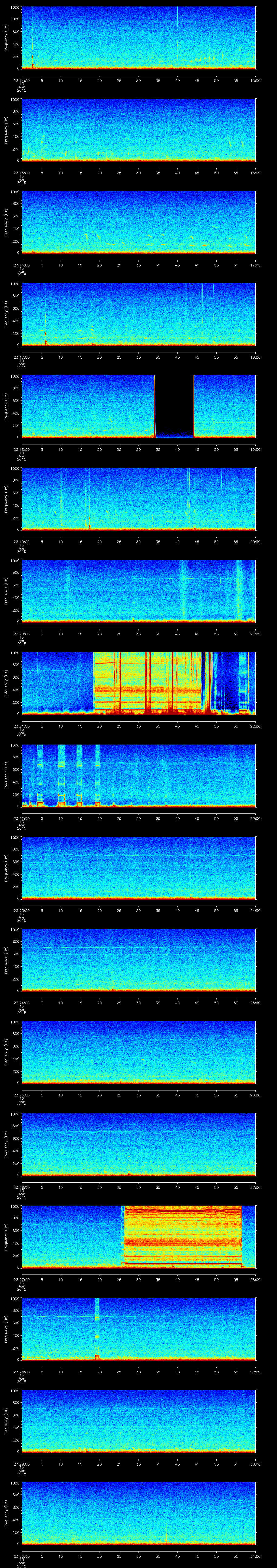Click the 23:16:00 start time label
Viewport: 277px width, 1568px height.
[21, 265]
